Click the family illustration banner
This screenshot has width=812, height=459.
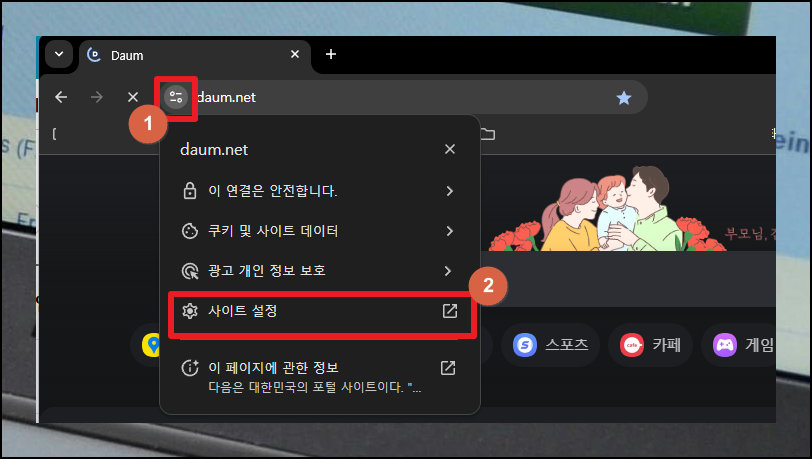(607, 209)
